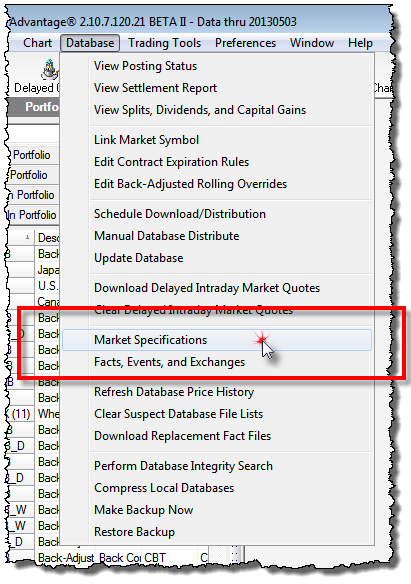The height and width of the screenshot is (584, 411).
Task: Choose View Settlement Report
Action: [218, 88]
